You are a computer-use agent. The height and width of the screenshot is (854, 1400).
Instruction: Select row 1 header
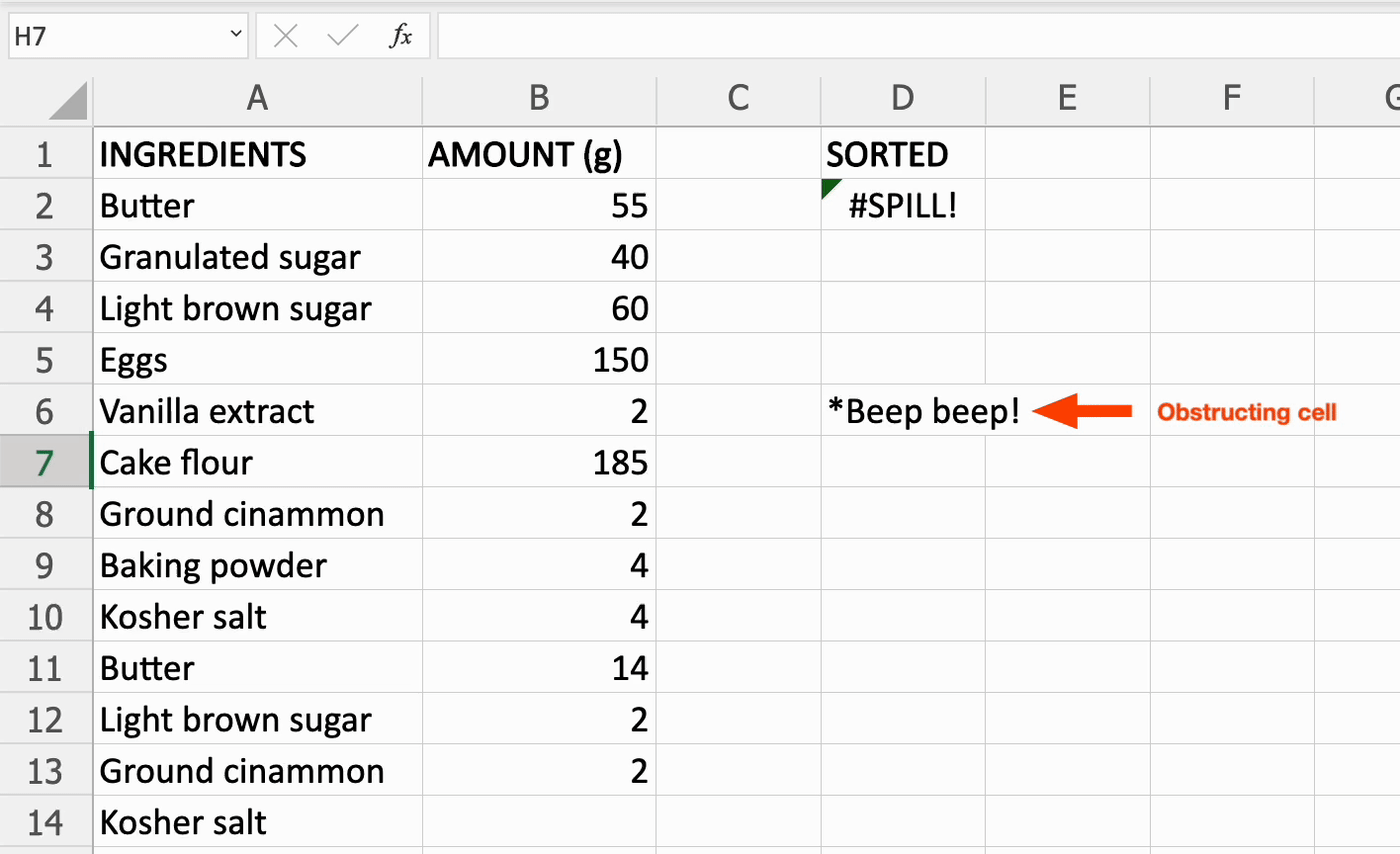46,154
